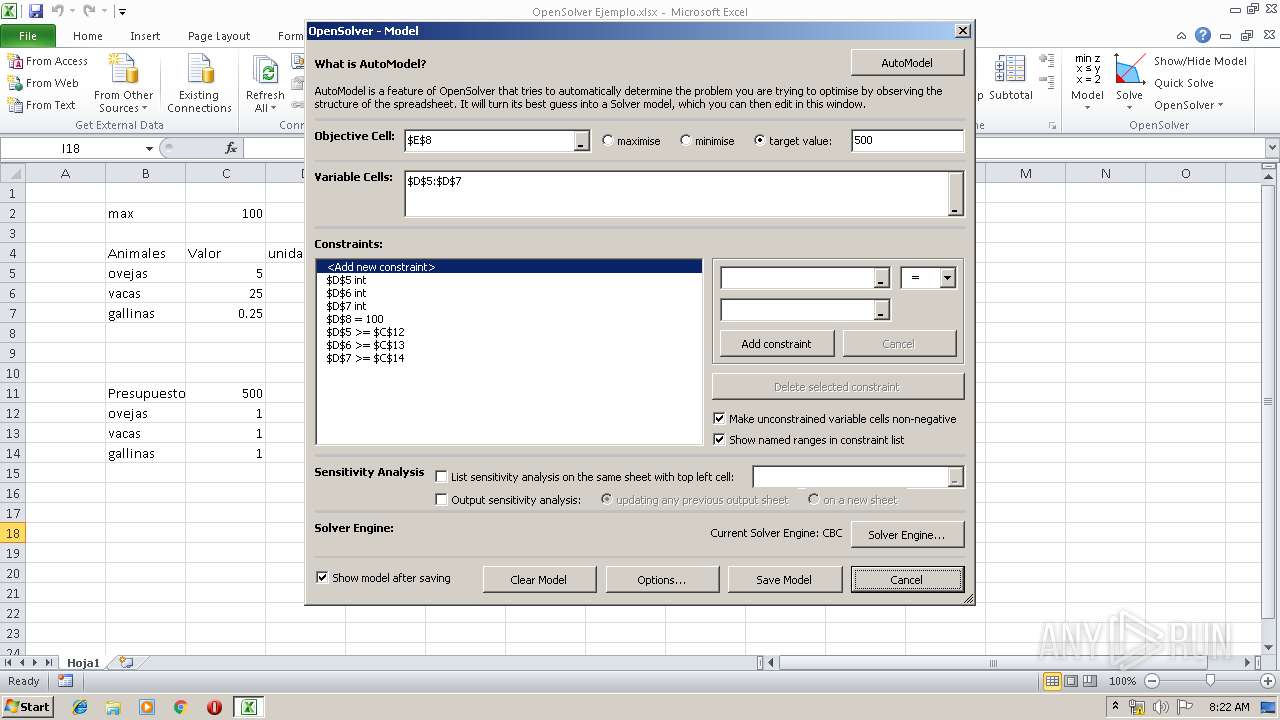Viewport: 1280px width, 720px height.
Task: Click the zoom in plus button
Action: [1268, 681]
